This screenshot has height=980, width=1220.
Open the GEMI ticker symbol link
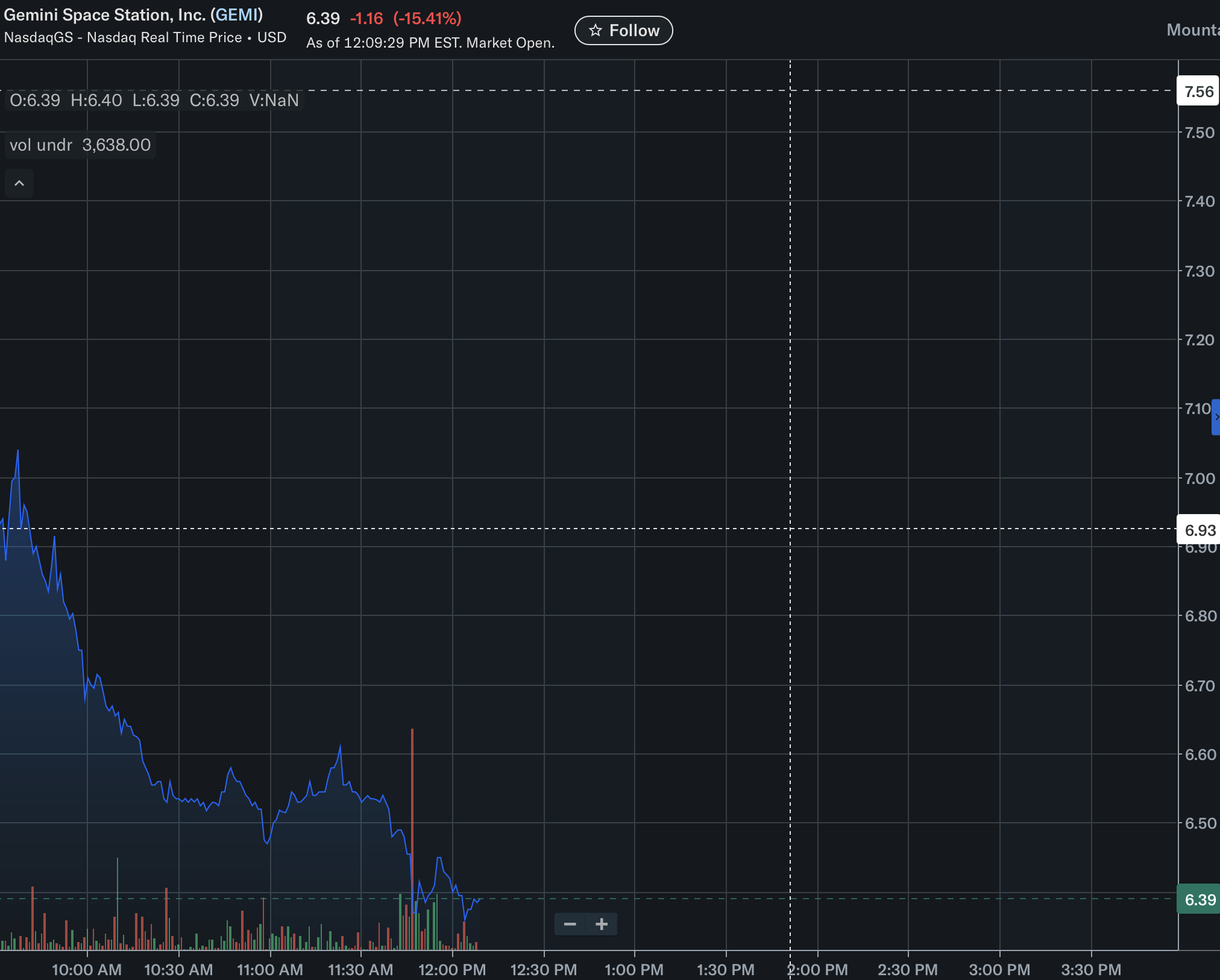(x=237, y=15)
